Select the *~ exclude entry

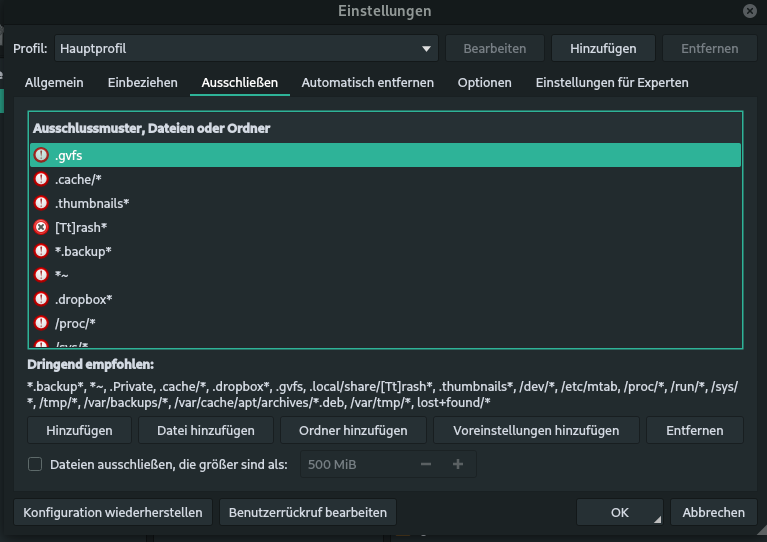(385, 275)
